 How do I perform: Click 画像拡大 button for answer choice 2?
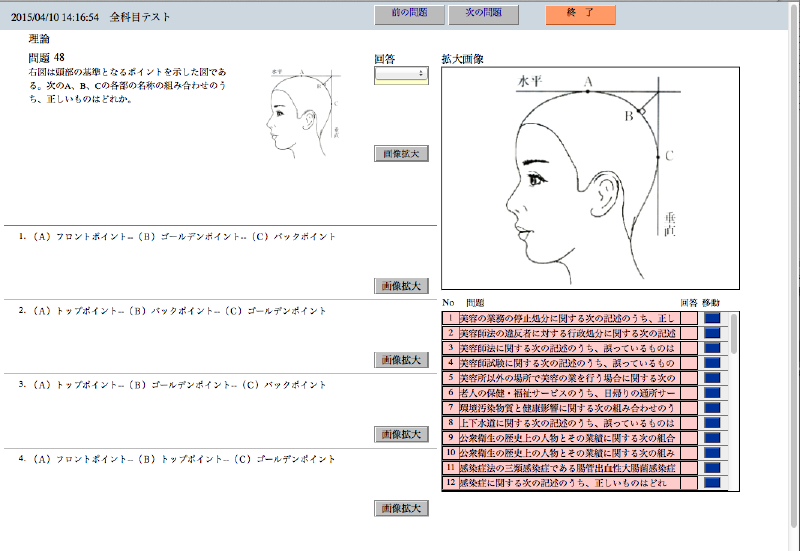click(402, 359)
